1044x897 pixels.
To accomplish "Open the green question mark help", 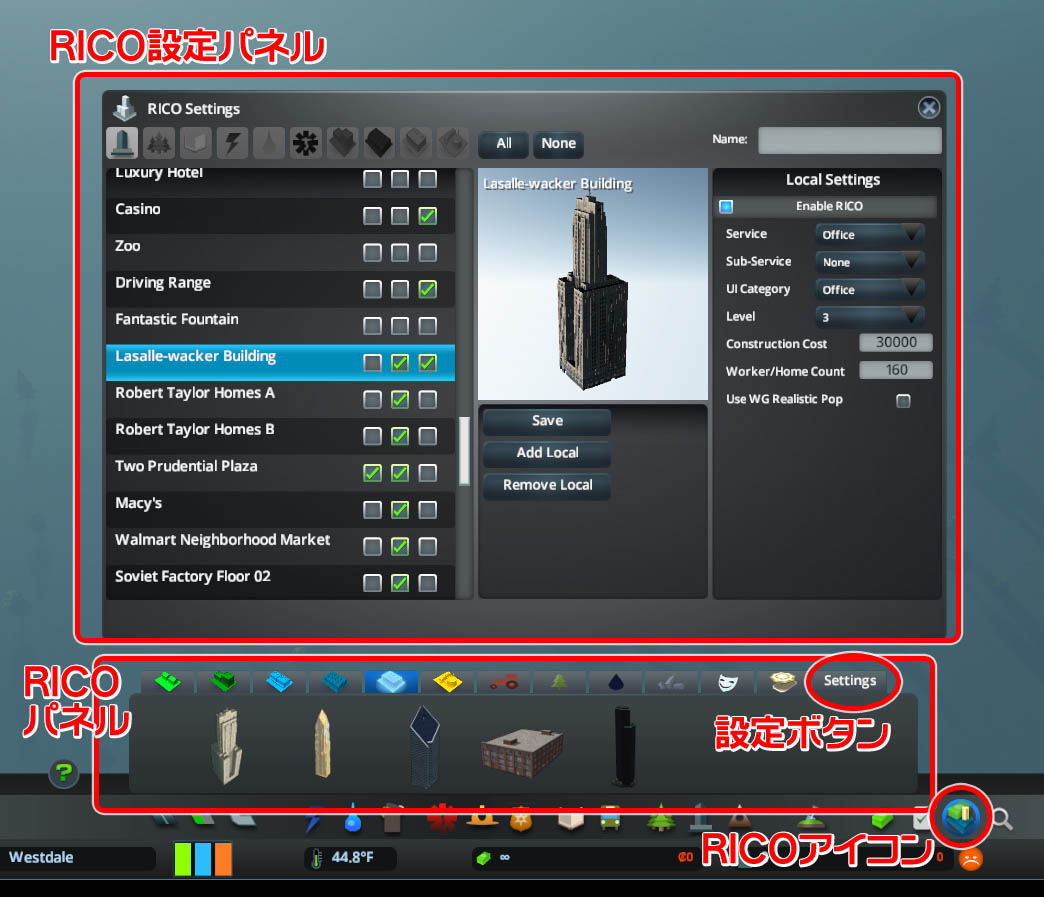I will [64, 773].
